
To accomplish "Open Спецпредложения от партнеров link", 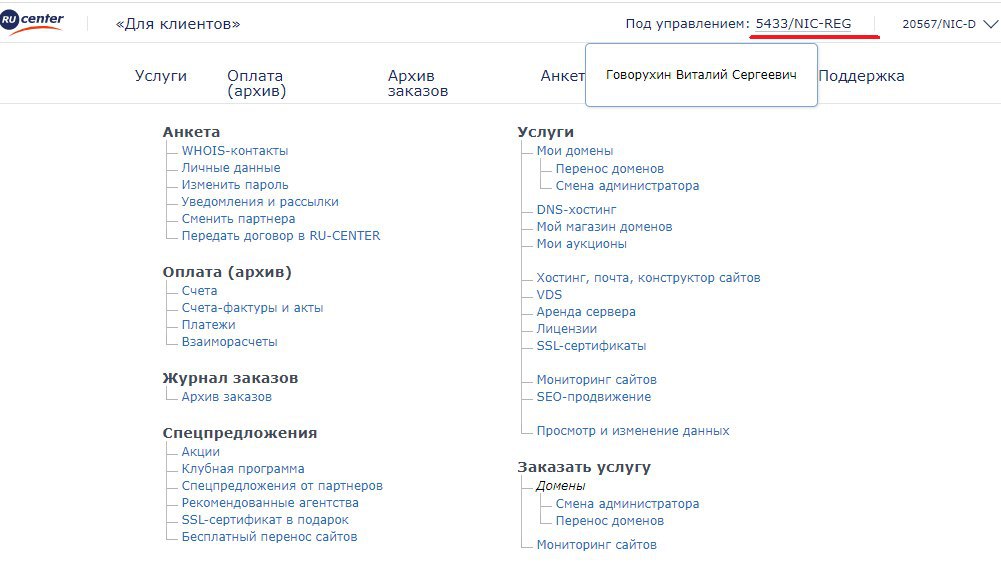I will (282, 486).
